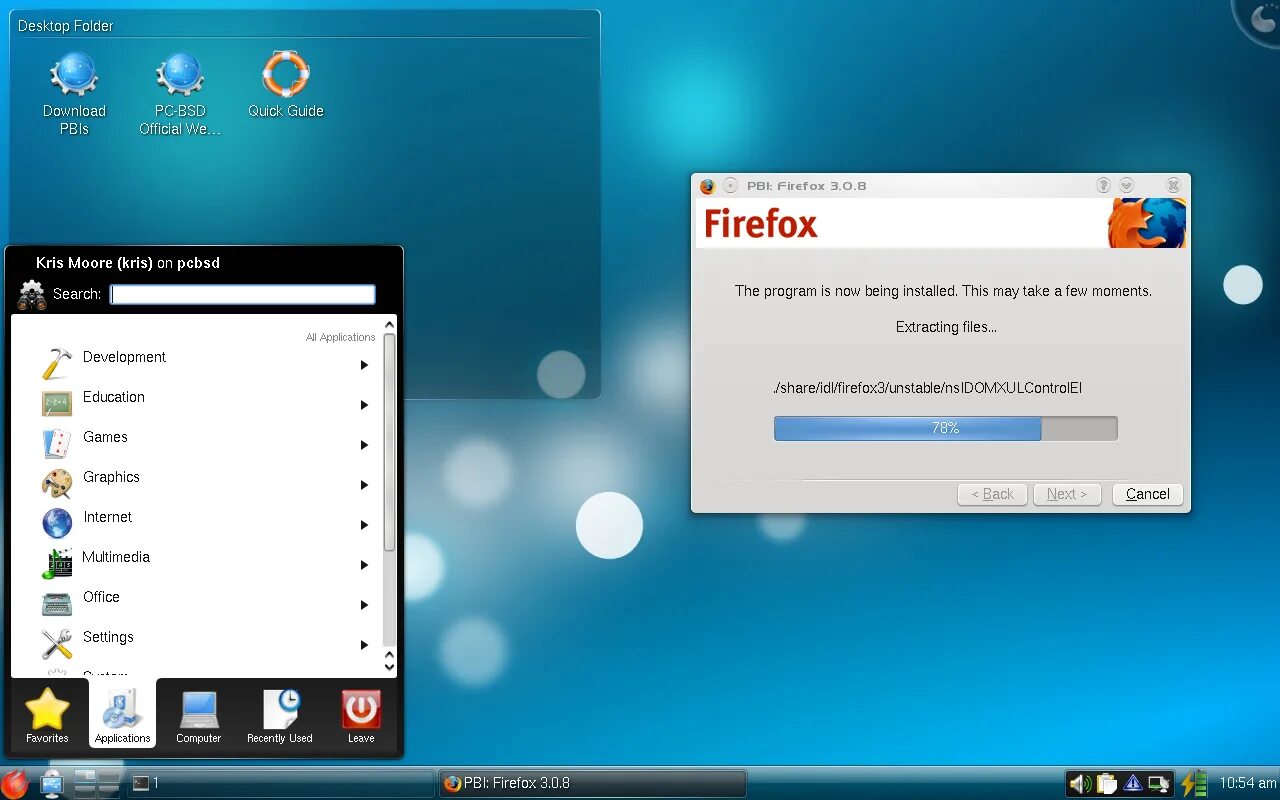Click the on-all-desktops dot button in PBI title bar
Image resolution: width=1280 pixels, height=800 pixels.
pyautogui.click(x=731, y=186)
